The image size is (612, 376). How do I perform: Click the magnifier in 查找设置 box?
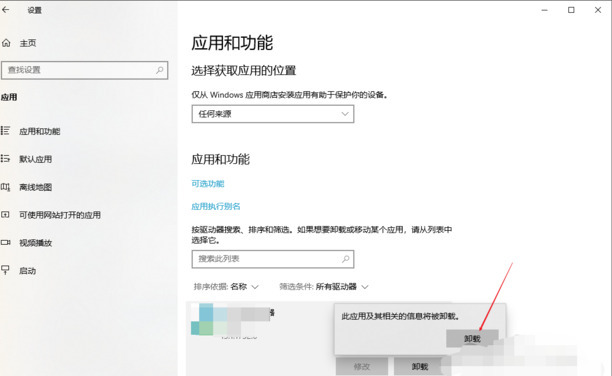pyautogui.click(x=160, y=70)
